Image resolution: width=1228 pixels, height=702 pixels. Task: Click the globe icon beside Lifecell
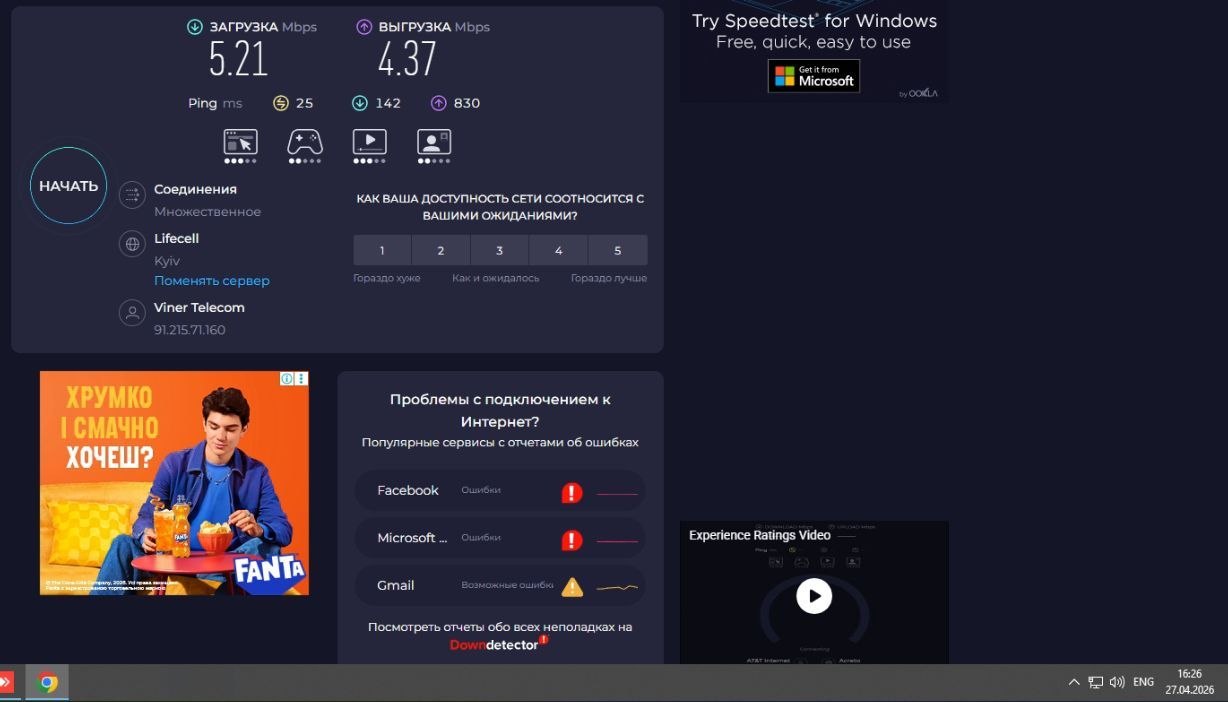tap(132, 244)
